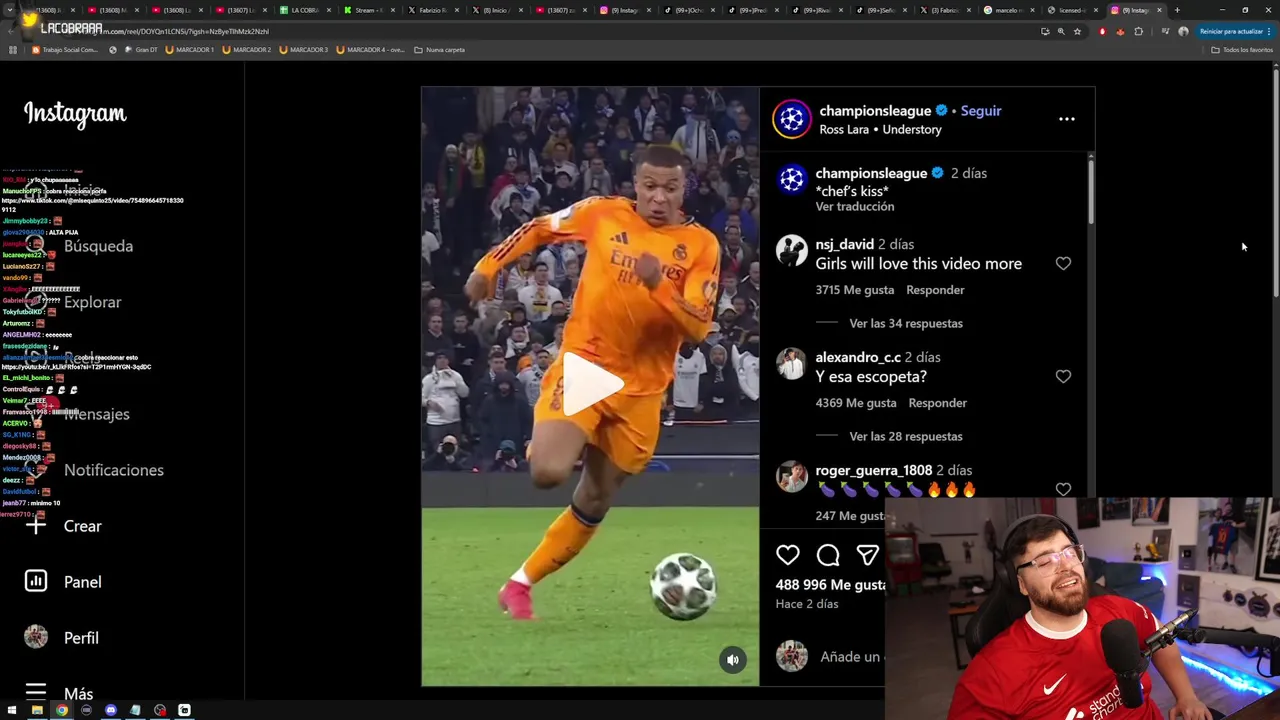This screenshot has height=720, width=1280.
Task: Play the Mbappé reel video
Action: click(591, 386)
